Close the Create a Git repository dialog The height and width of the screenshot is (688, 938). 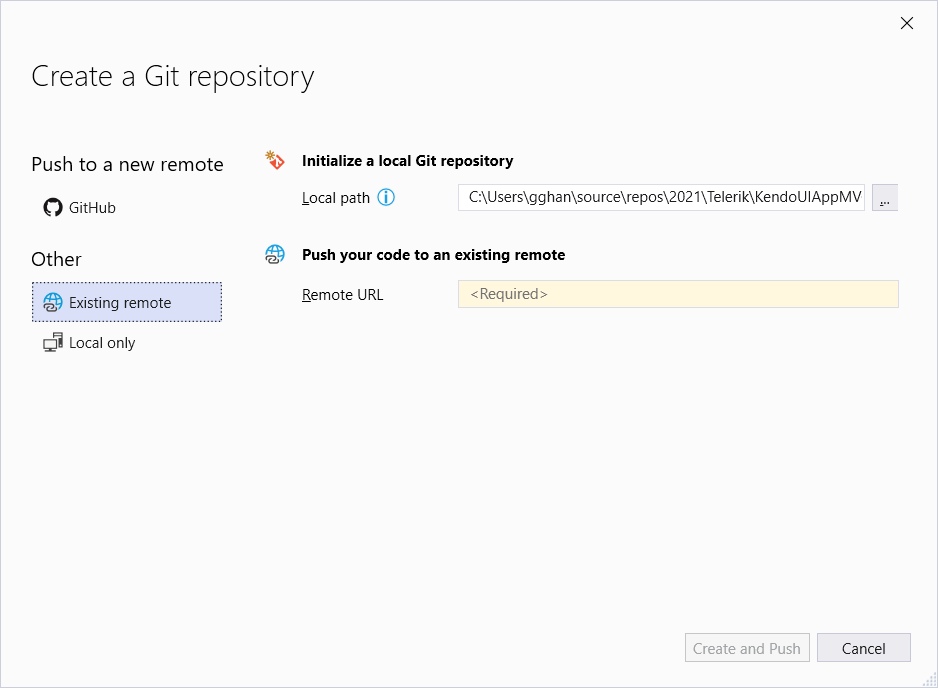[x=907, y=23]
